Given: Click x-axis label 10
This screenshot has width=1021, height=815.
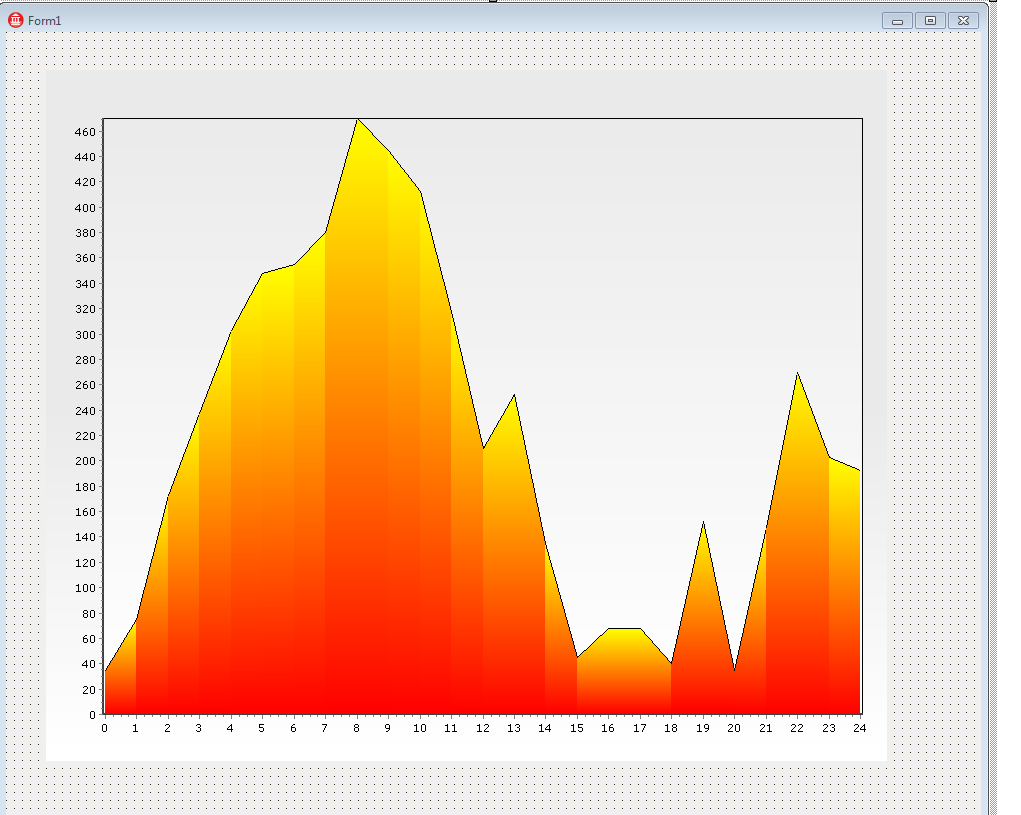Looking at the screenshot, I should tap(419, 728).
